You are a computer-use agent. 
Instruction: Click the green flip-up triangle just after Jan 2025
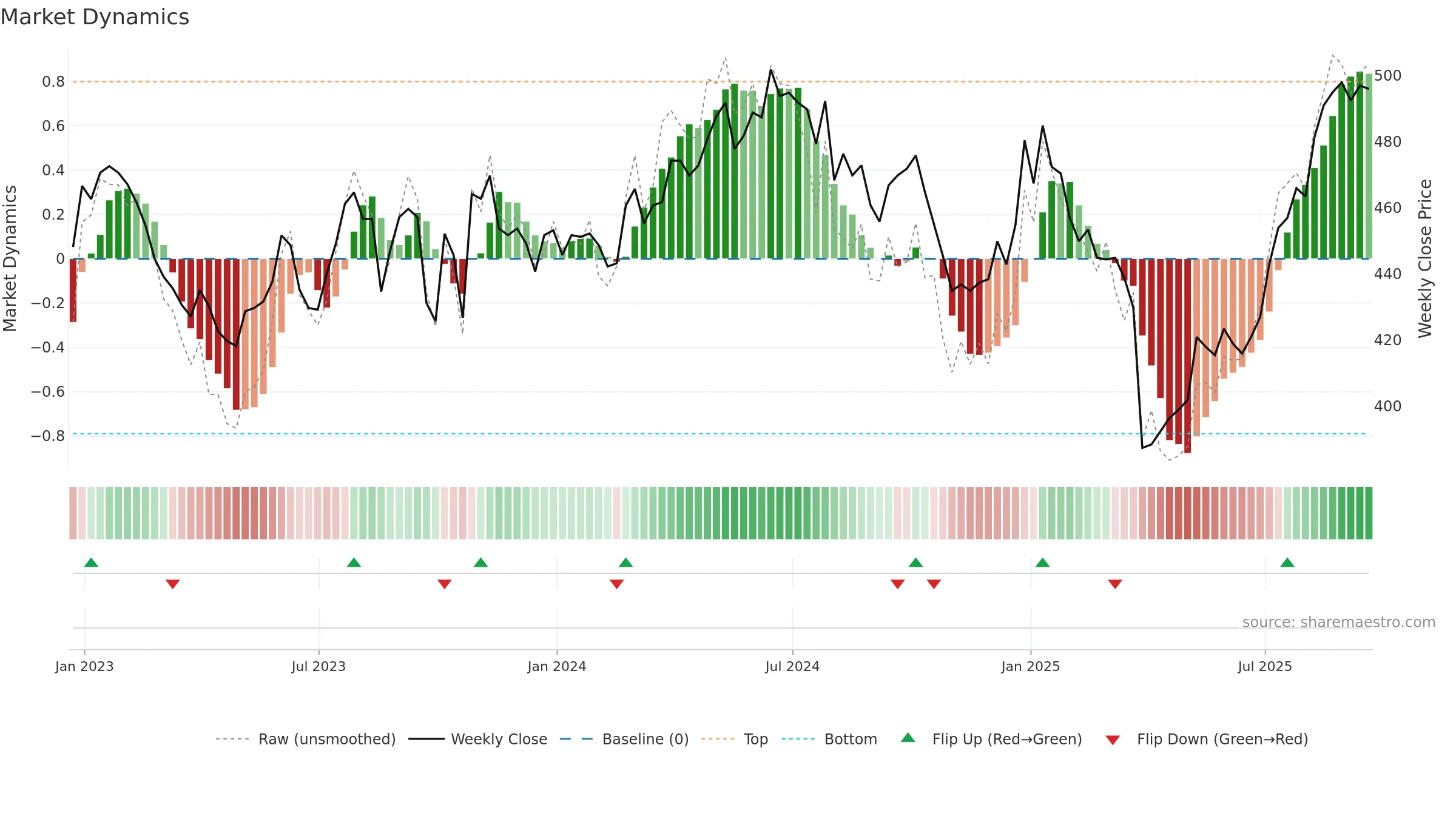click(1042, 563)
